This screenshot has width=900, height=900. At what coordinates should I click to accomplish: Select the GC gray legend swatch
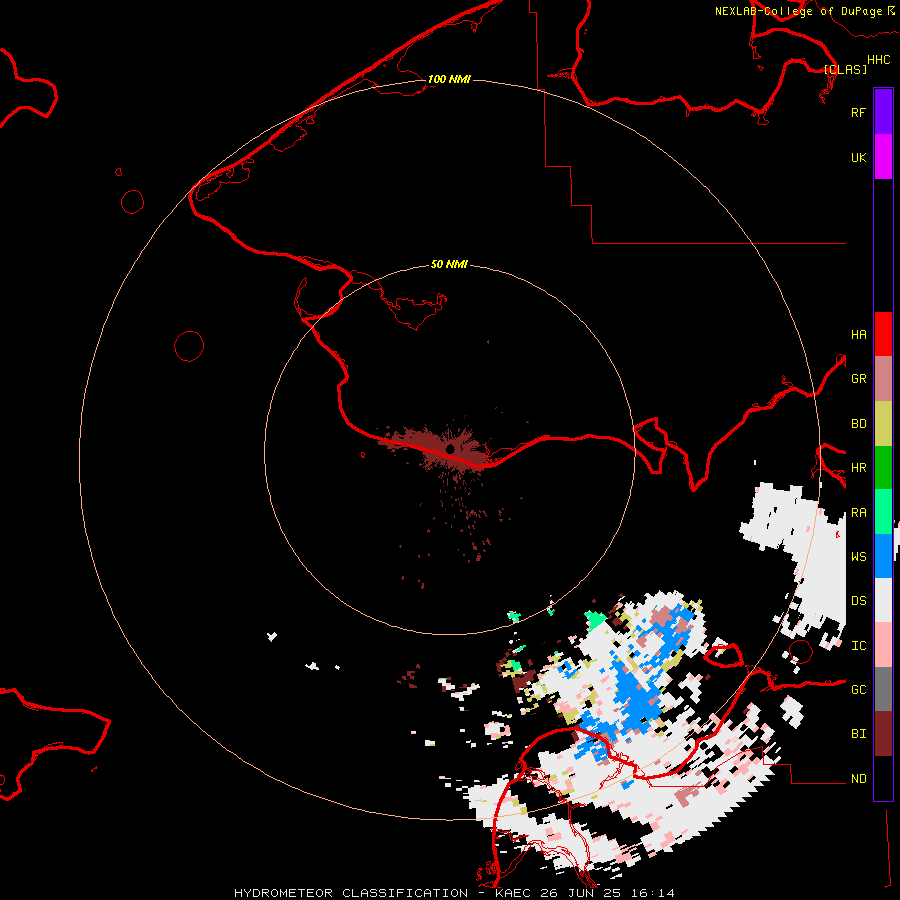[883, 689]
